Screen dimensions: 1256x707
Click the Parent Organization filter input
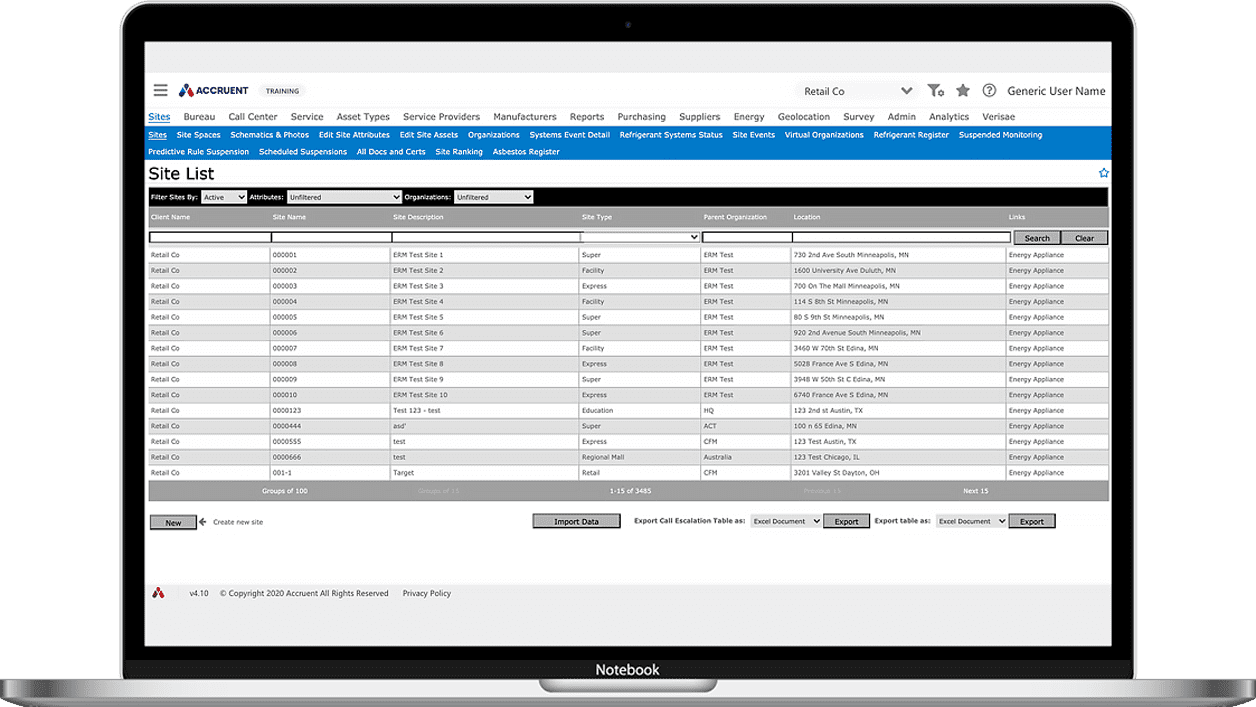pyautogui.click(x=747, y=237)
